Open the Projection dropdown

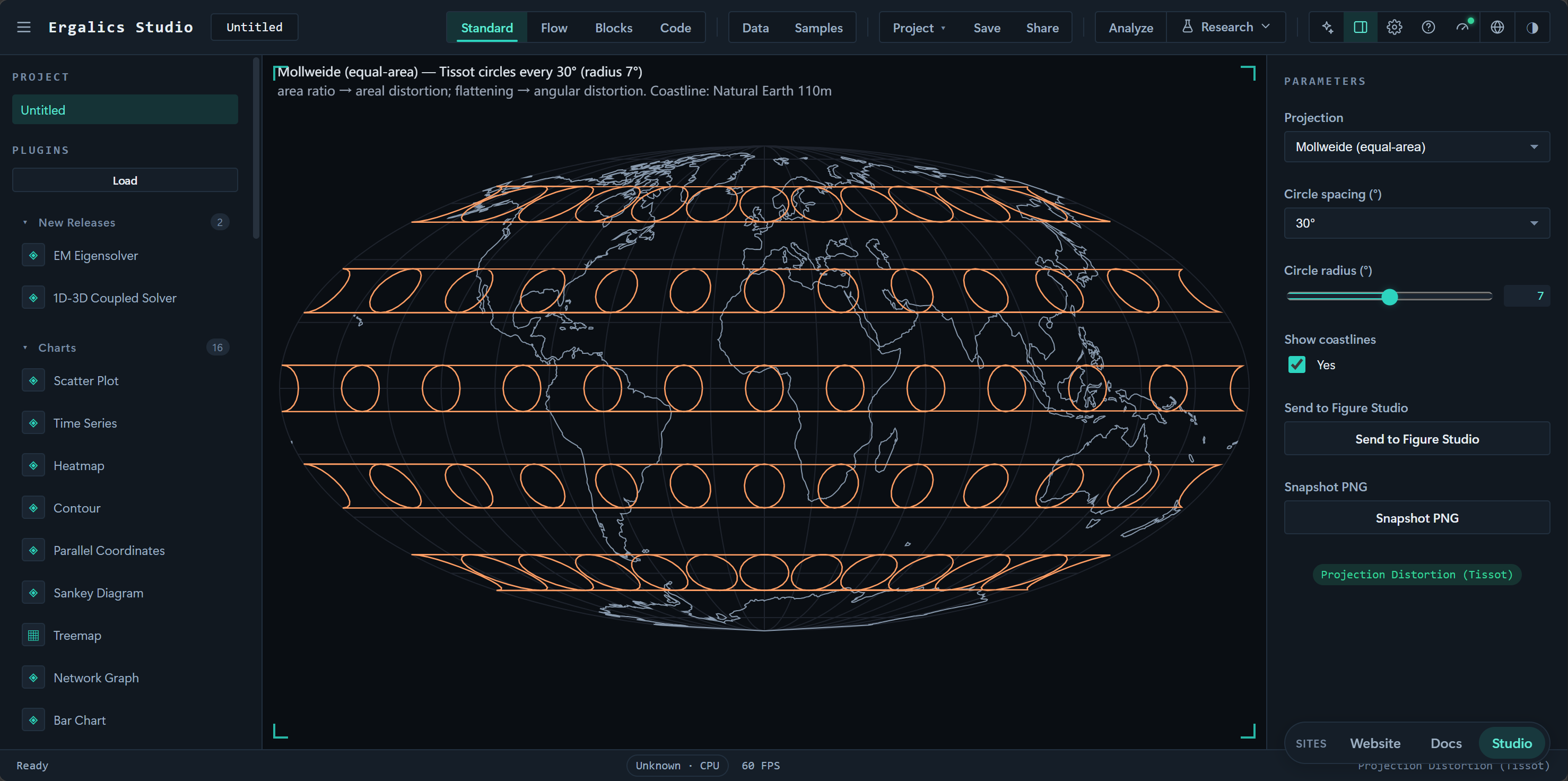click(x=1417, y=147)
